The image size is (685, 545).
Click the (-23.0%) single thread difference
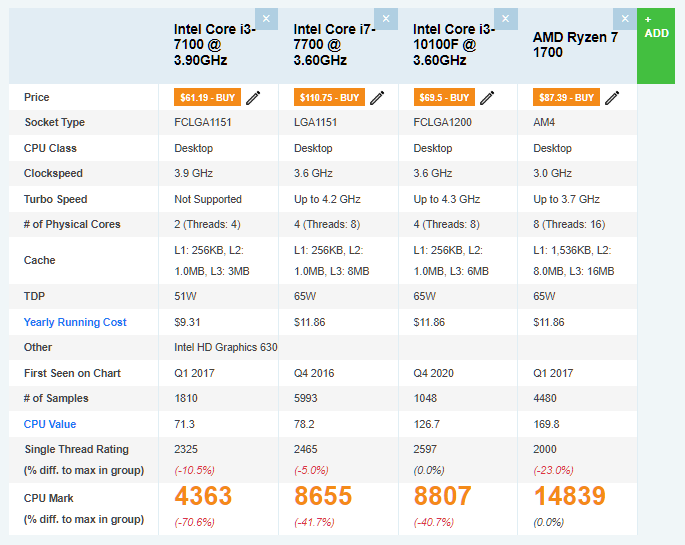[554, 470]
